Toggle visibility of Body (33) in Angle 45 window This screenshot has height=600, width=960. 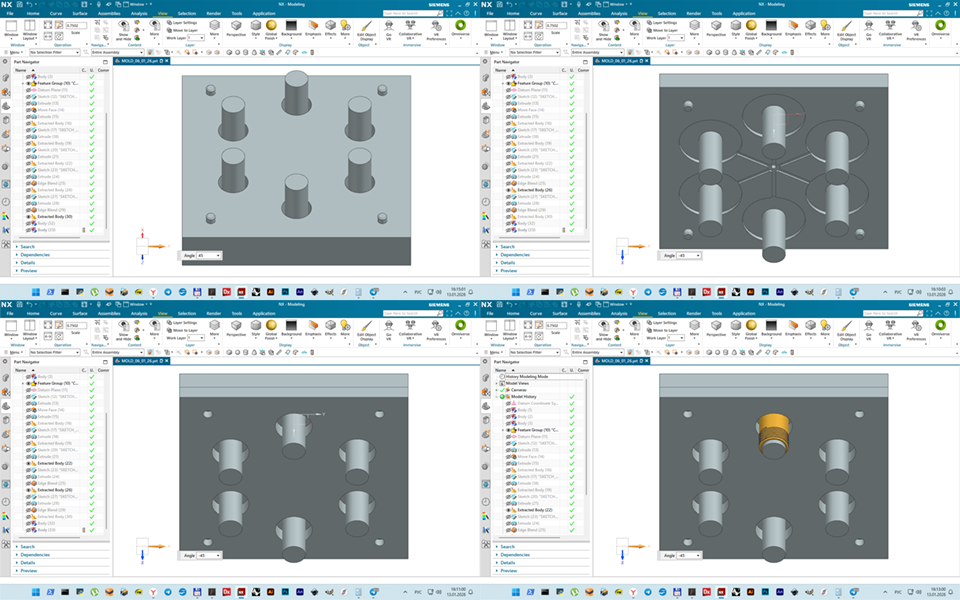pos(28,230)
